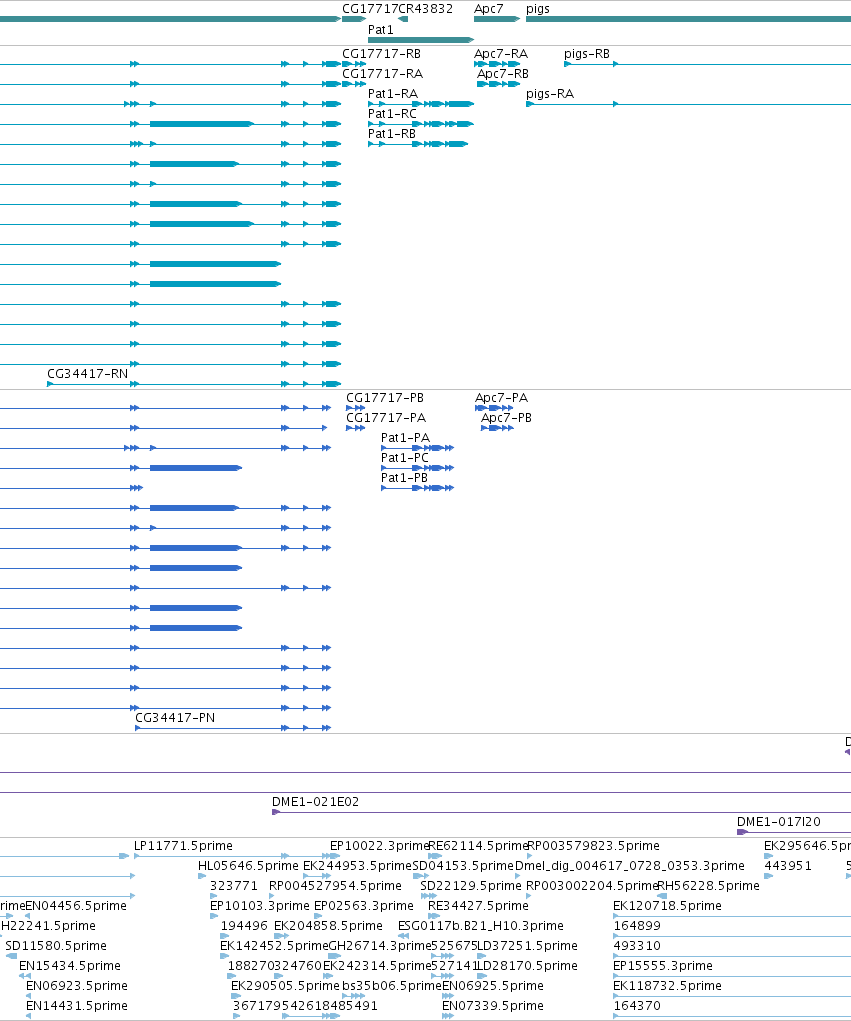The image size is (851, 1021).
Task: Click the Pat1-PC protein label
Action: pos(405,458)
